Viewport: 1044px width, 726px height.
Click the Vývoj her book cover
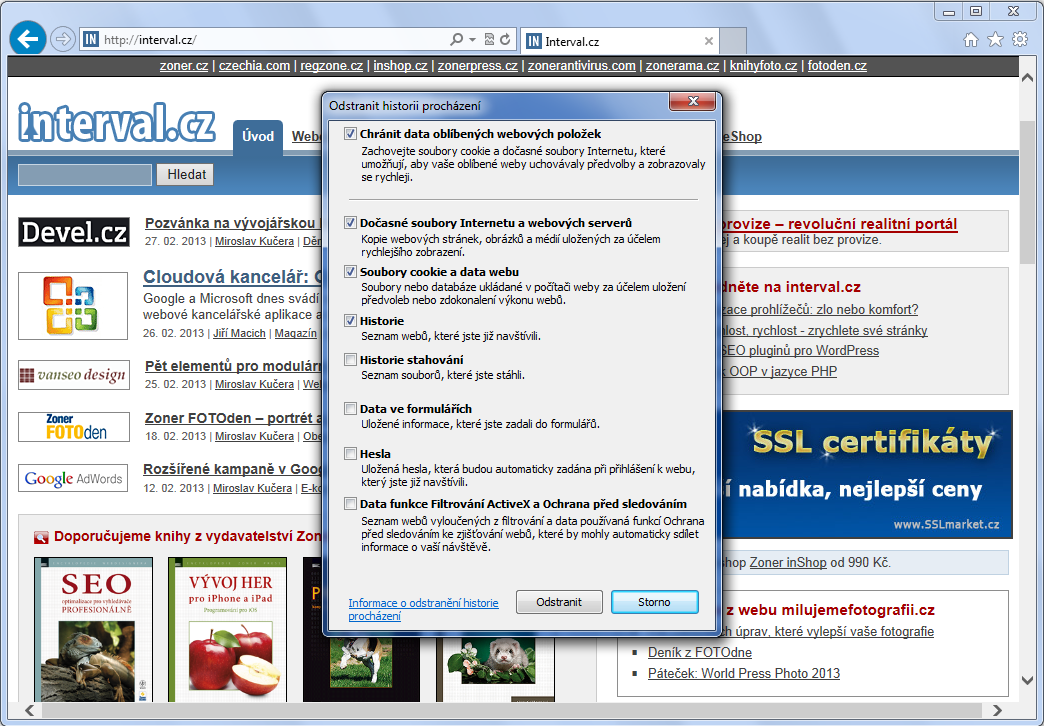[x=228, y=629]
